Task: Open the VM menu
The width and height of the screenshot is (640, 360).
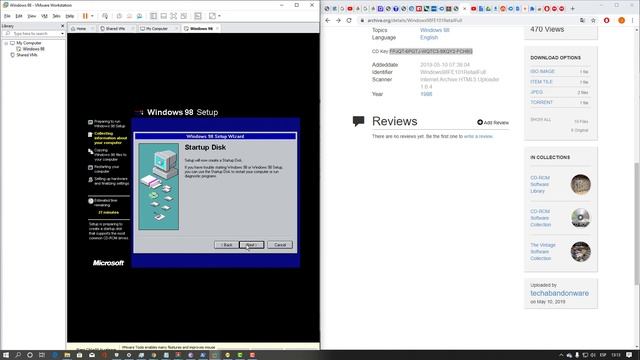Action: [x=44, y=16]
